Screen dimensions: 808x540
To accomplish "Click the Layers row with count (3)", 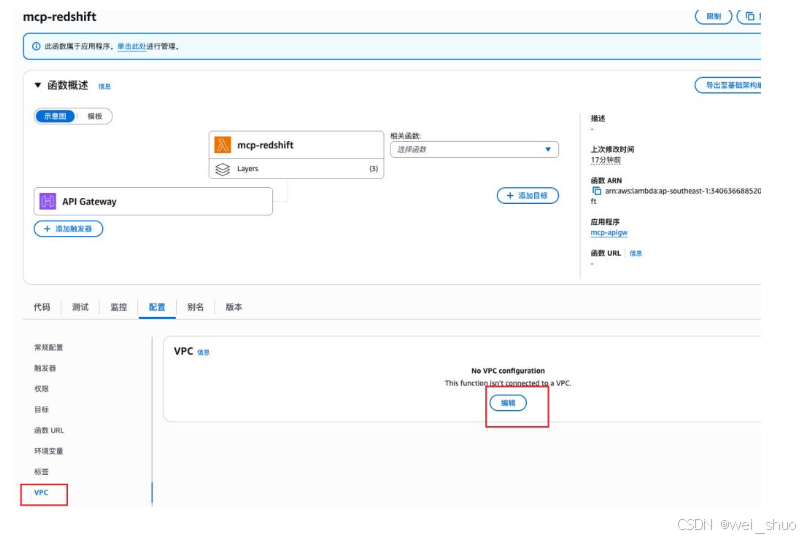I will [296, 168].
